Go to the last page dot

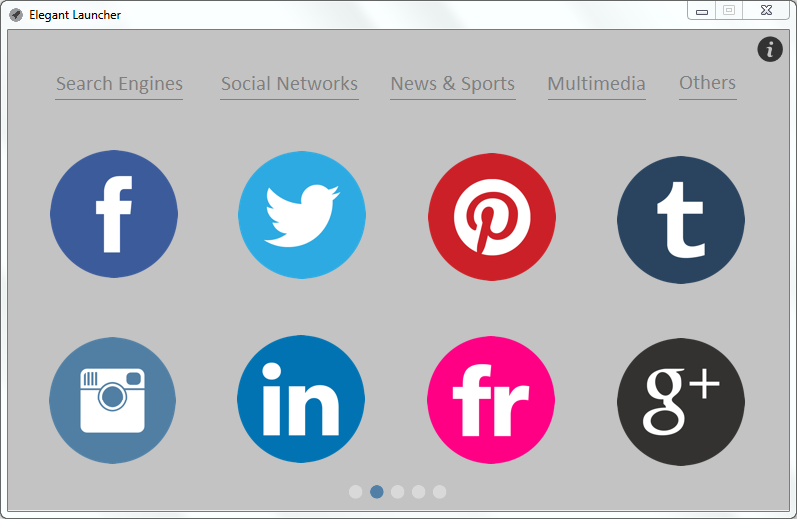point(440,492)
